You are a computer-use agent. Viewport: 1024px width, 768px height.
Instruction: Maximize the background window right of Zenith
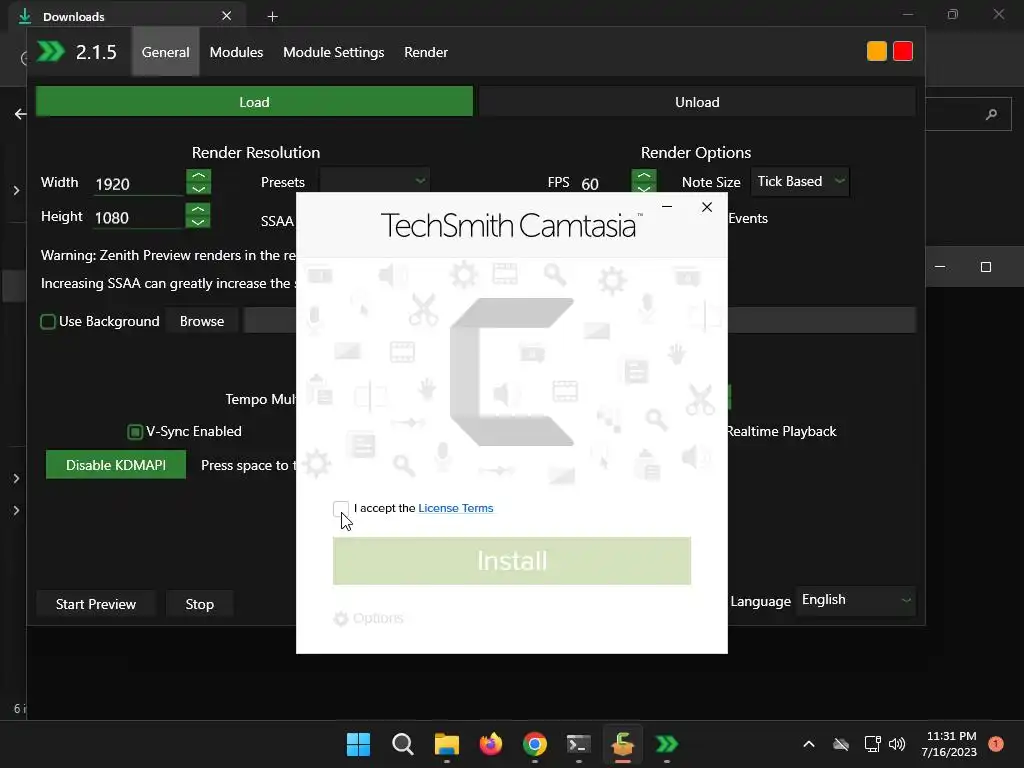[x=986, y=266]
